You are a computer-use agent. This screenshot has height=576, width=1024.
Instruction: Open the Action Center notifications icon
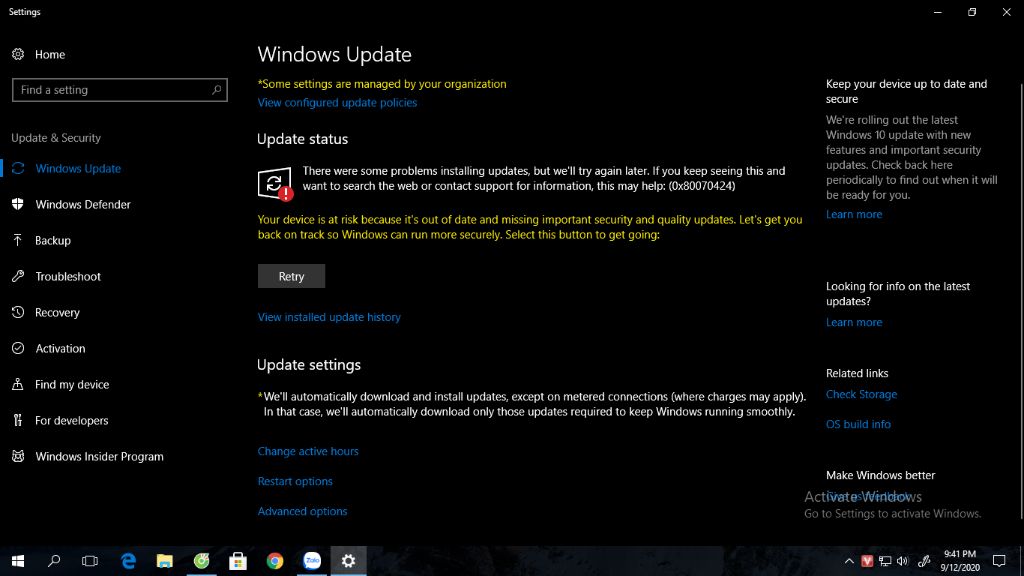[999, 560]
